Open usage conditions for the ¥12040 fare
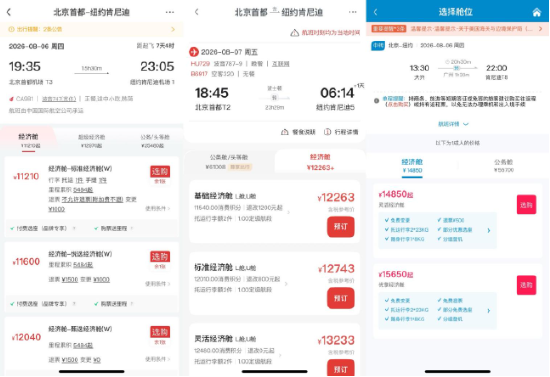 [x=157, y=359]
